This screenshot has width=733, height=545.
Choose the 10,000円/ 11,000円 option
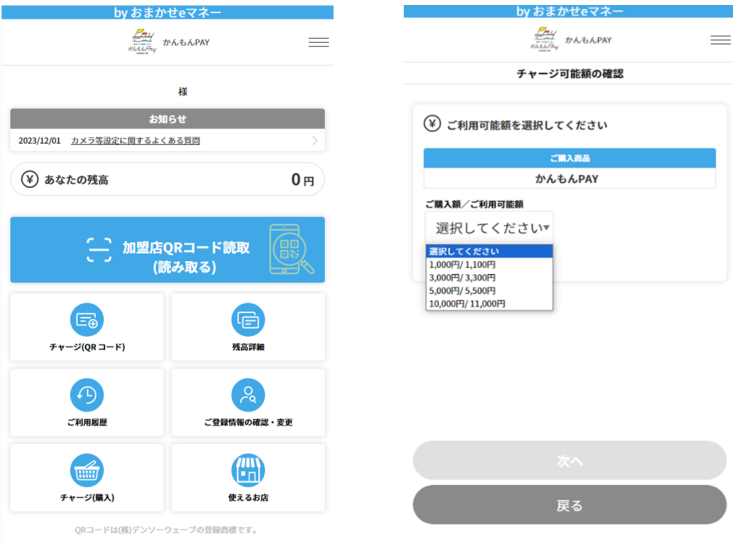coord(489,304)
